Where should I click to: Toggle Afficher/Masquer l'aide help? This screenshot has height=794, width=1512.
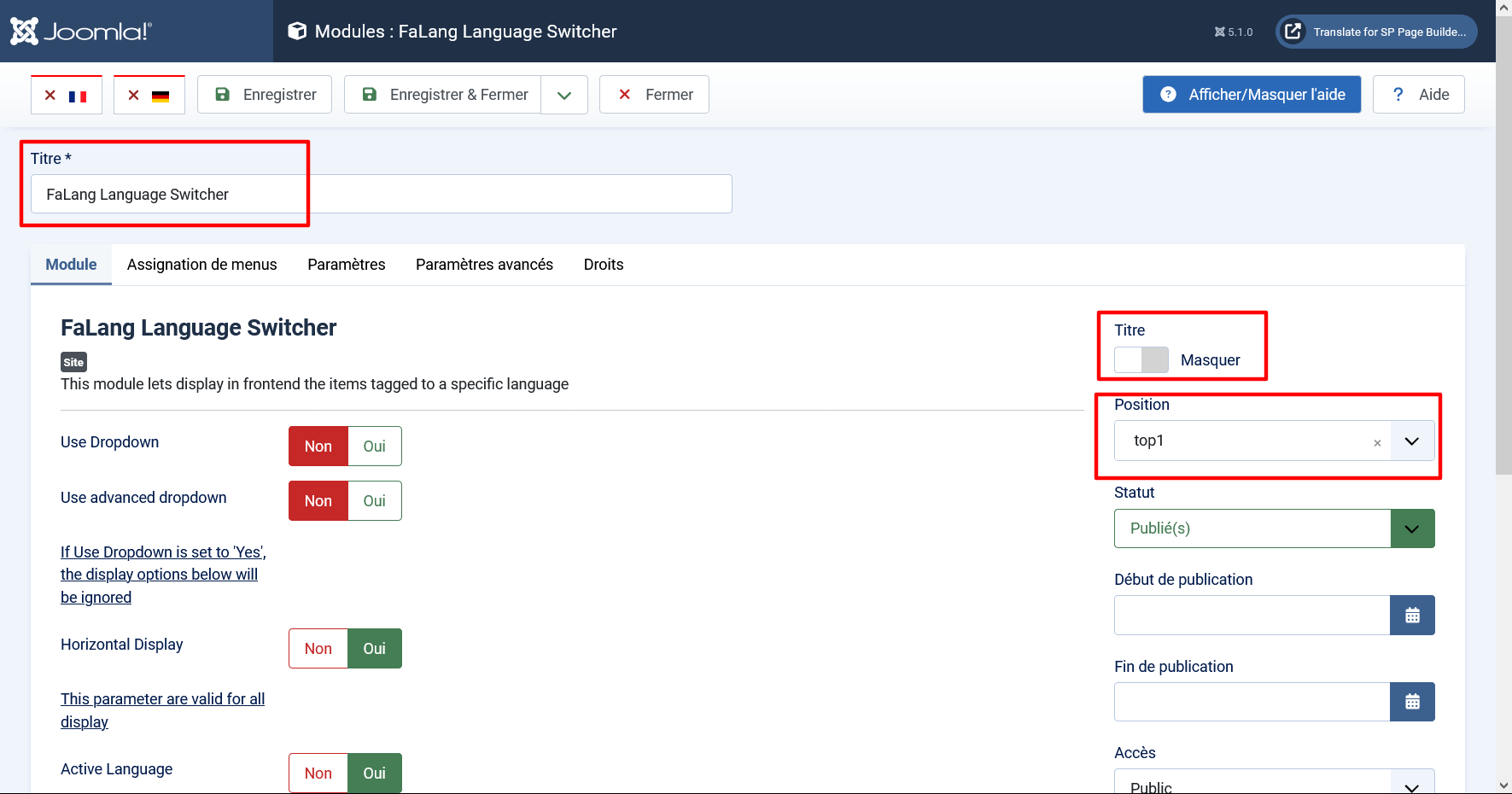[x=1252, y=95]
